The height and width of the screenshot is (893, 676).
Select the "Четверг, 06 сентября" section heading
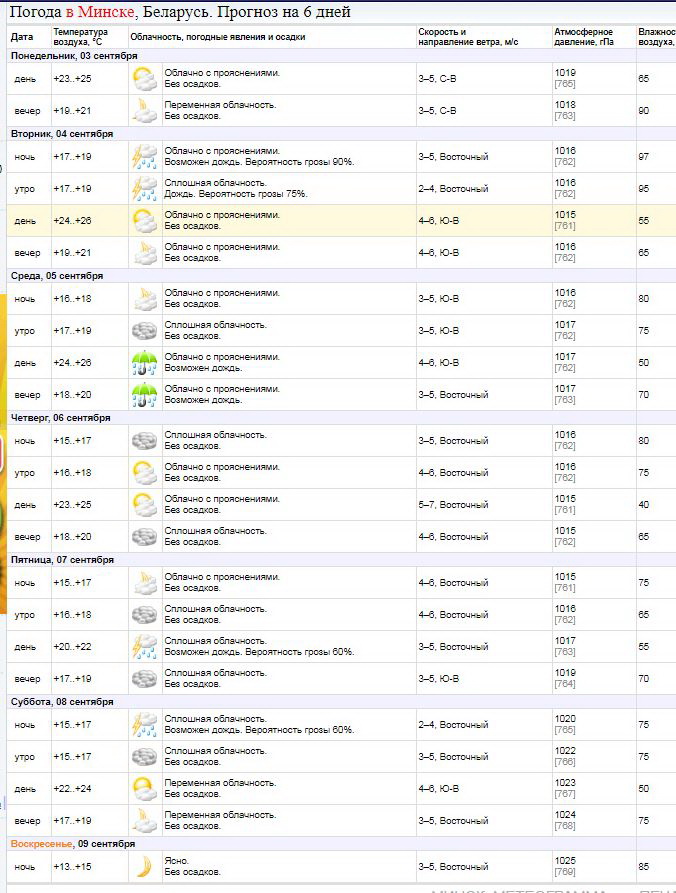click(60, 418)
